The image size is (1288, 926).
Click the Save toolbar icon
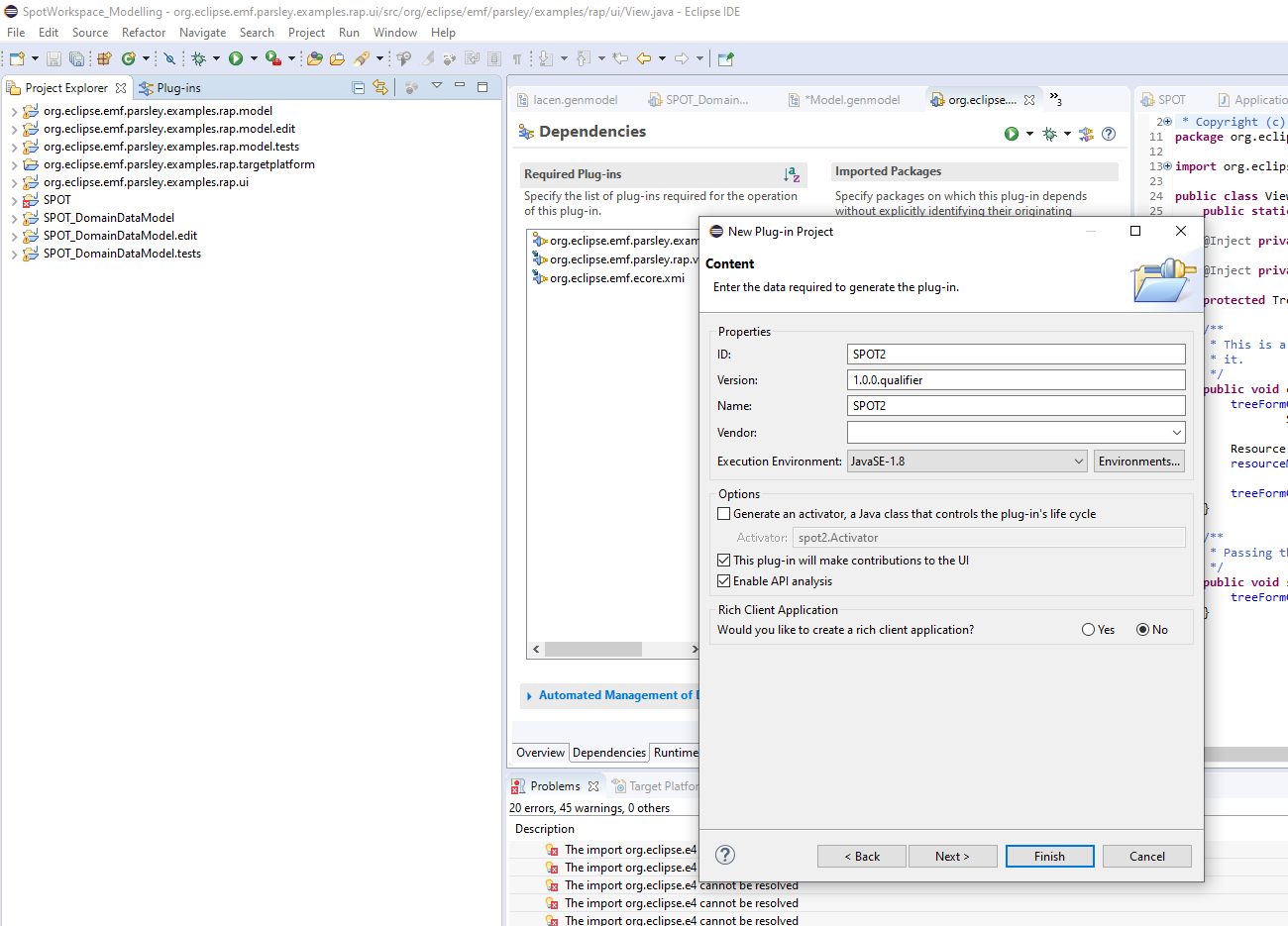coord(54,58)
